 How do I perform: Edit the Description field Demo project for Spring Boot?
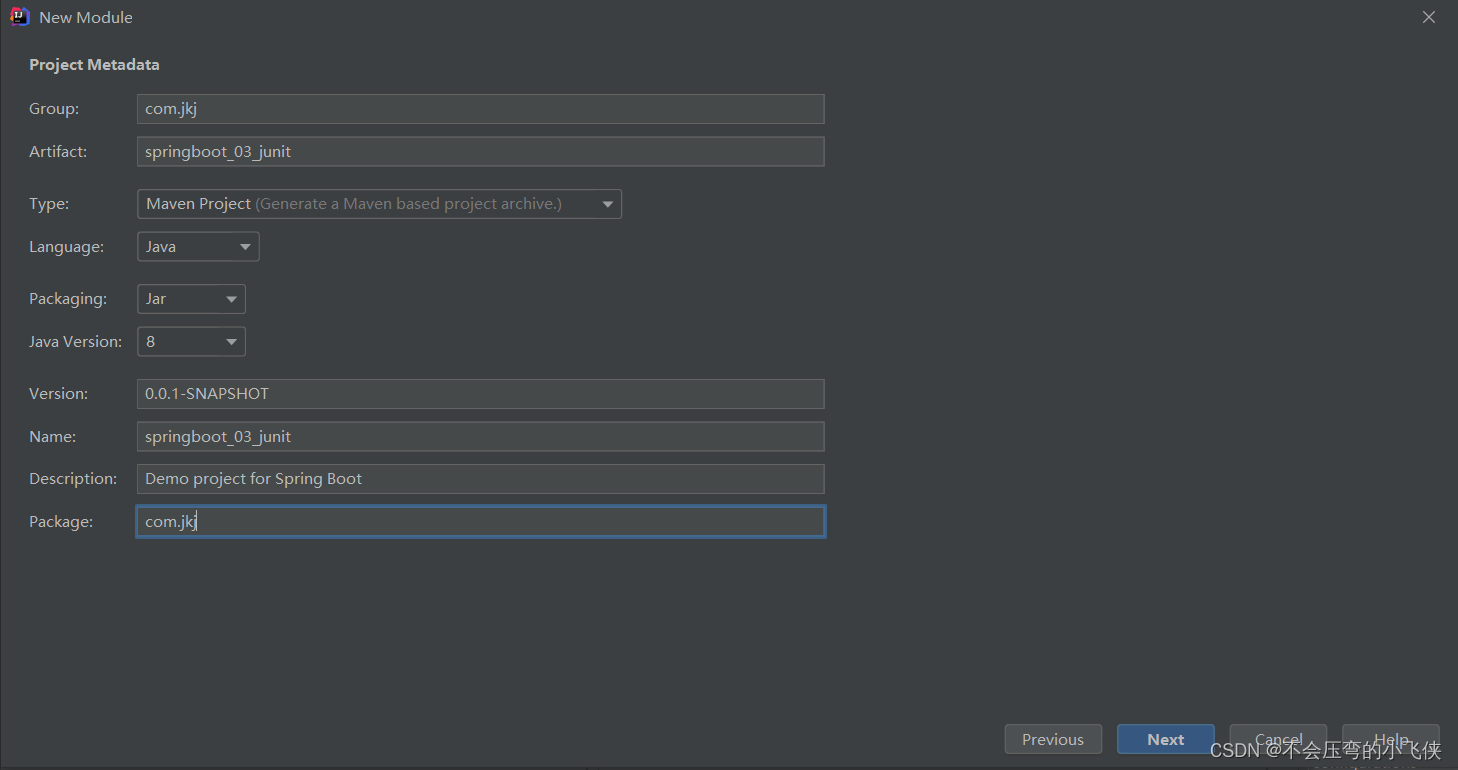tap(480, 479)
